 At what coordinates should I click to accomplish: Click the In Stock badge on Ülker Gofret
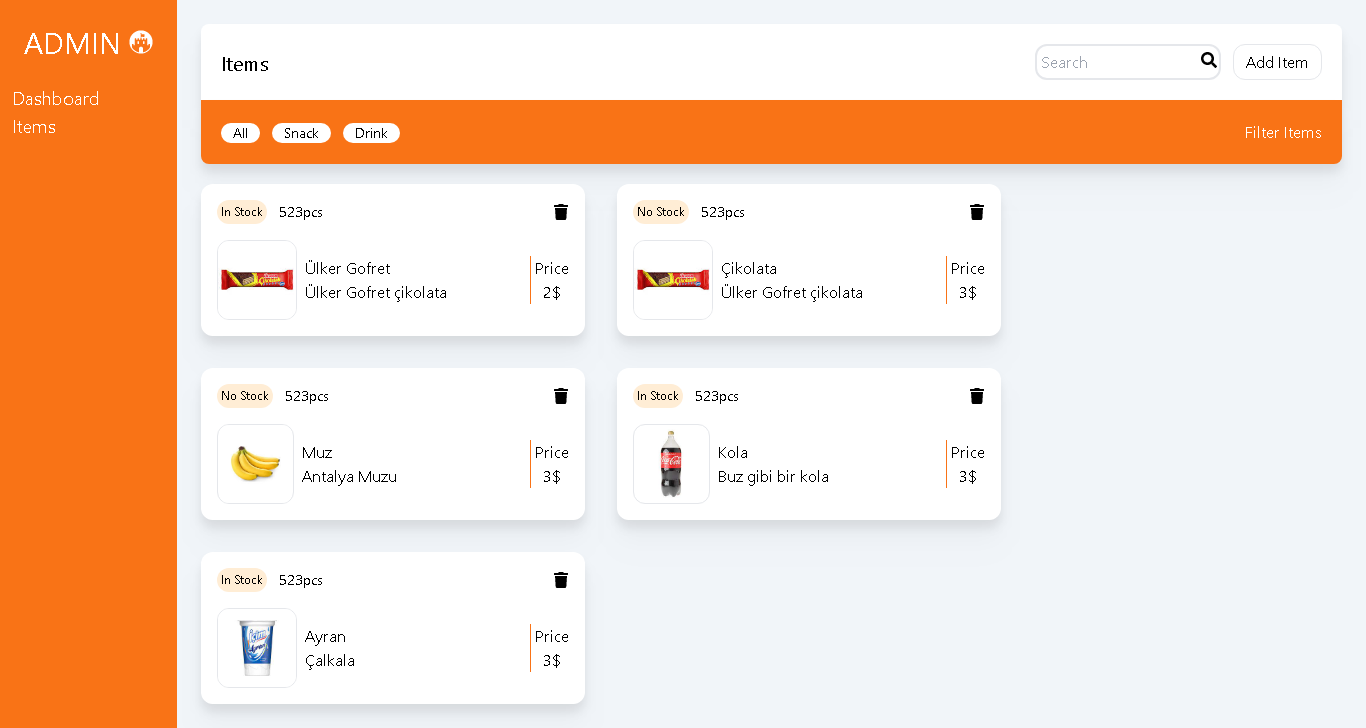[242, 212]
